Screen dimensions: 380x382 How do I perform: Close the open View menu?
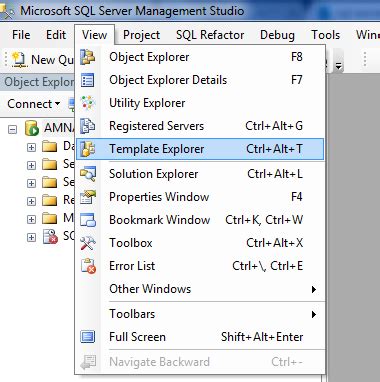[95, 35]
